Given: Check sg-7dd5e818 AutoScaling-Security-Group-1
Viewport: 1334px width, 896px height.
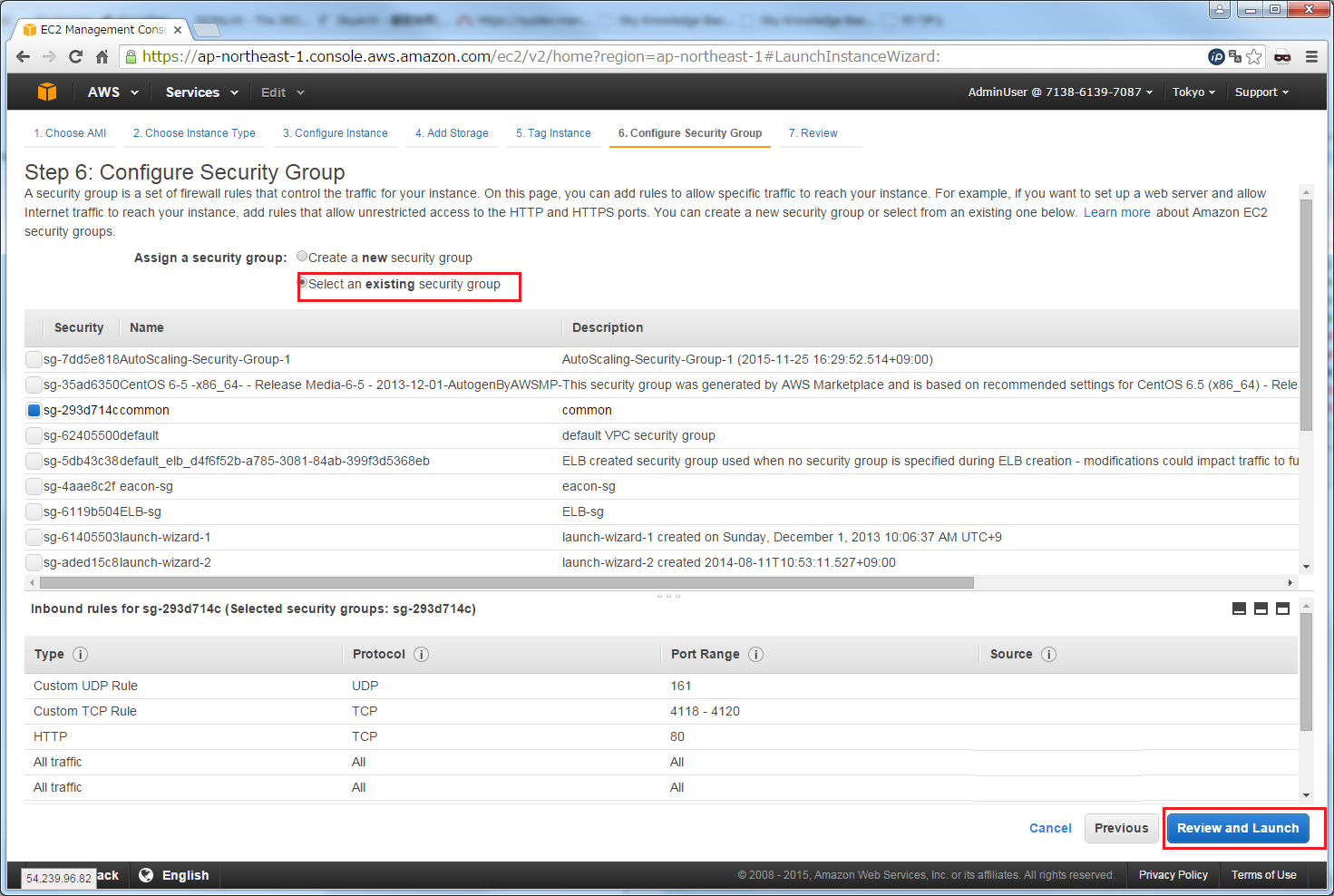Looking at the screenshot, I should pyautogui.click(x=34, y=359).
